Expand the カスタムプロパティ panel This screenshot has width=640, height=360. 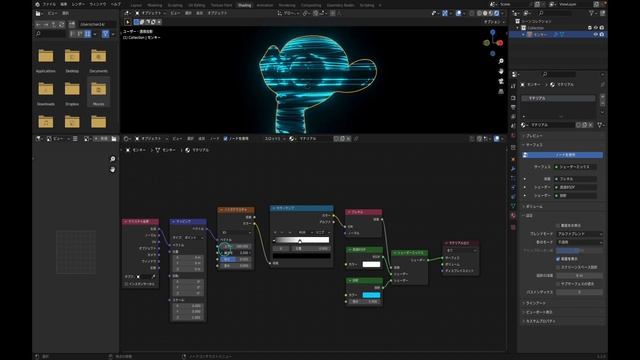point(539,321)
